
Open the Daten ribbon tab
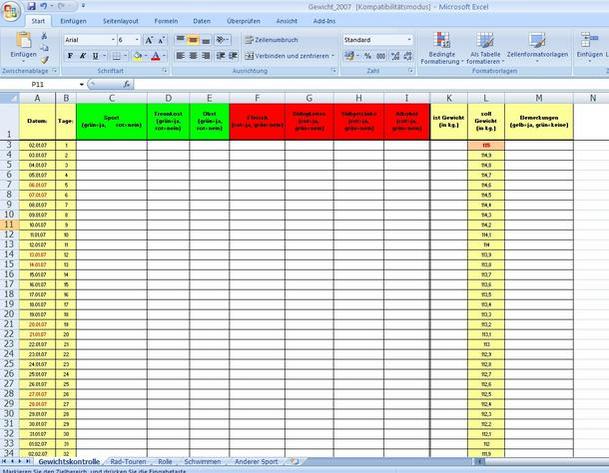[x=202, y=21]
